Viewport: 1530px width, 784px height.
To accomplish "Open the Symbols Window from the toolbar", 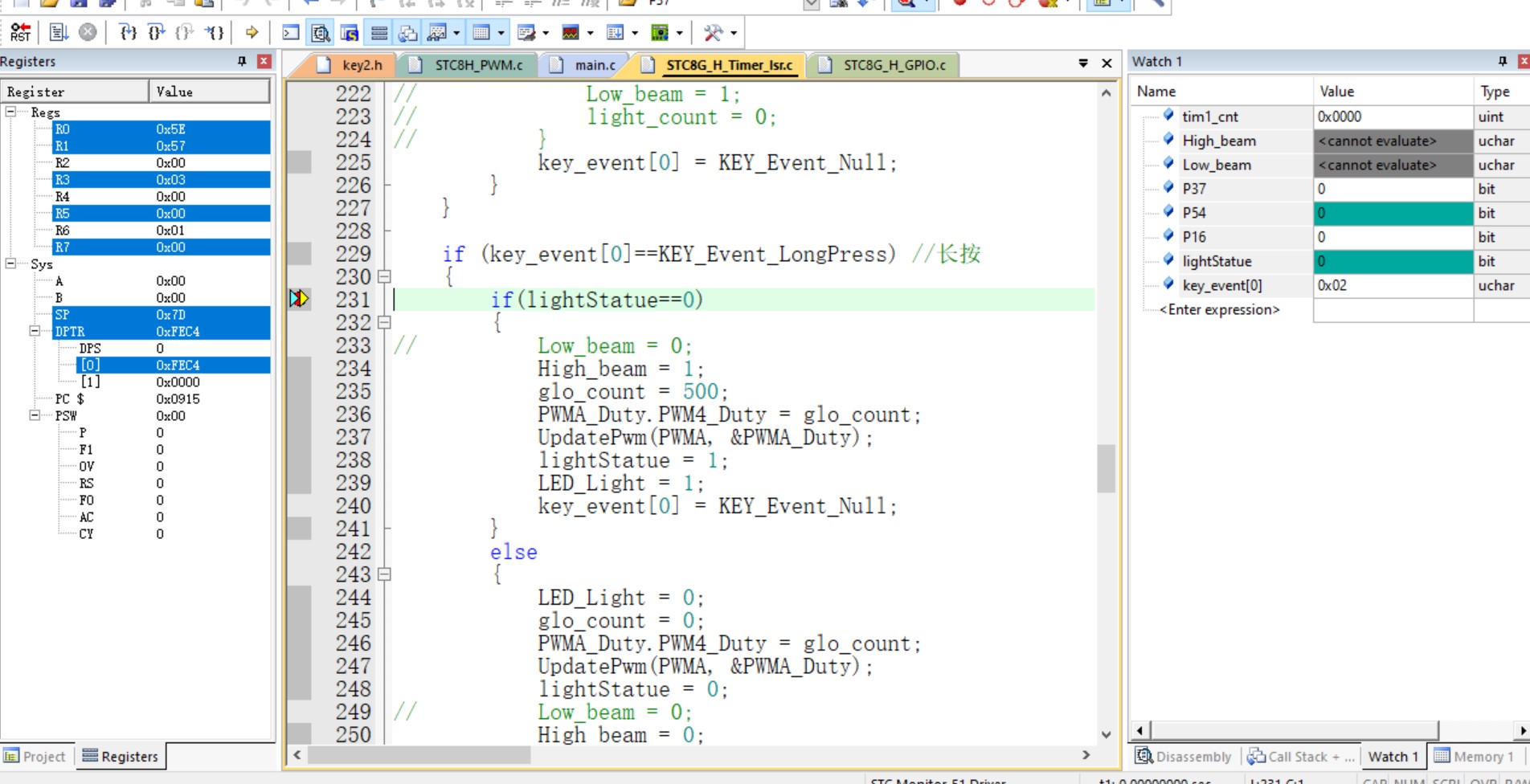I will coord(350,33).
